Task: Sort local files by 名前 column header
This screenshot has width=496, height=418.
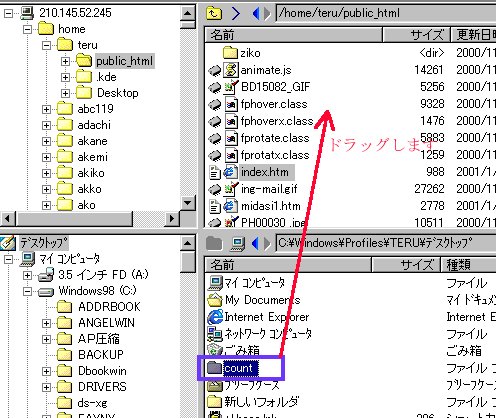Action: click(288, 265)
